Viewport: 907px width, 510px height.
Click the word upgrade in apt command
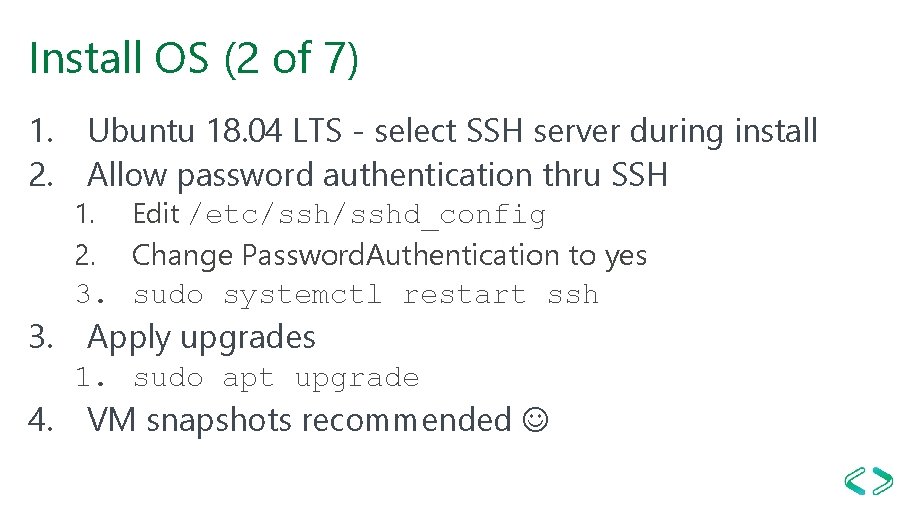click(357, 380)
